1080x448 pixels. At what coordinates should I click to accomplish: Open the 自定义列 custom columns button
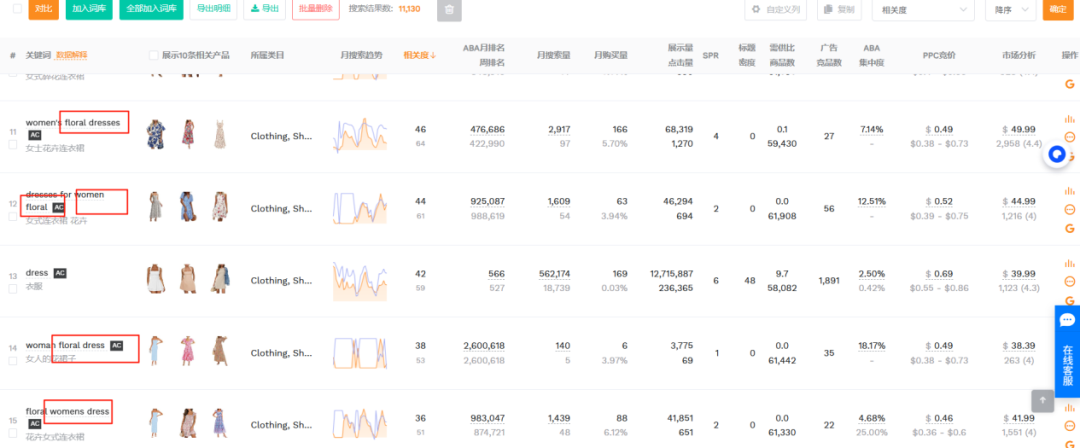click(775, 10)
